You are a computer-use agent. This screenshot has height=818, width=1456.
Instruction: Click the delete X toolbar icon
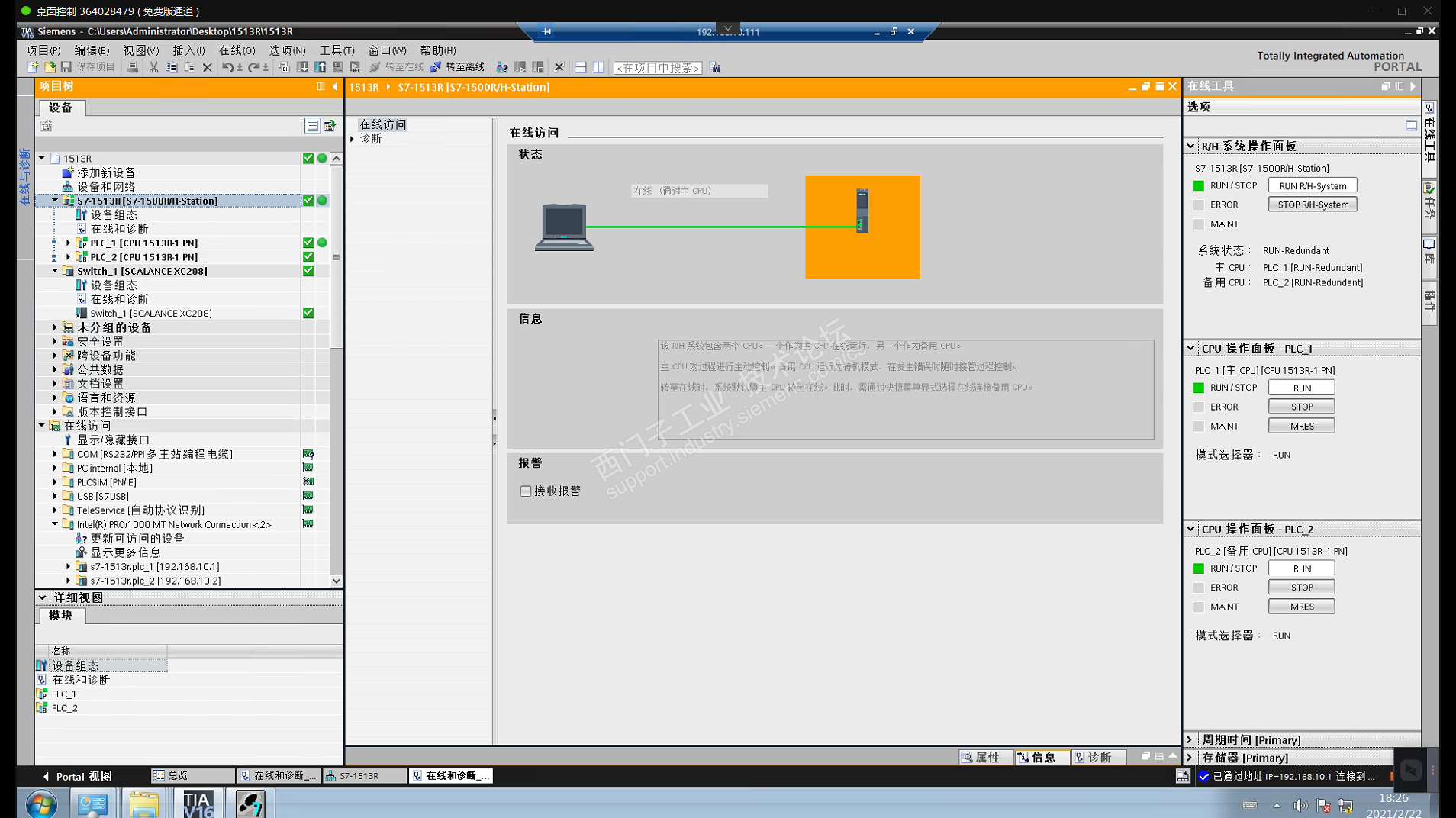pyautogui.click(x=207, y=67)
